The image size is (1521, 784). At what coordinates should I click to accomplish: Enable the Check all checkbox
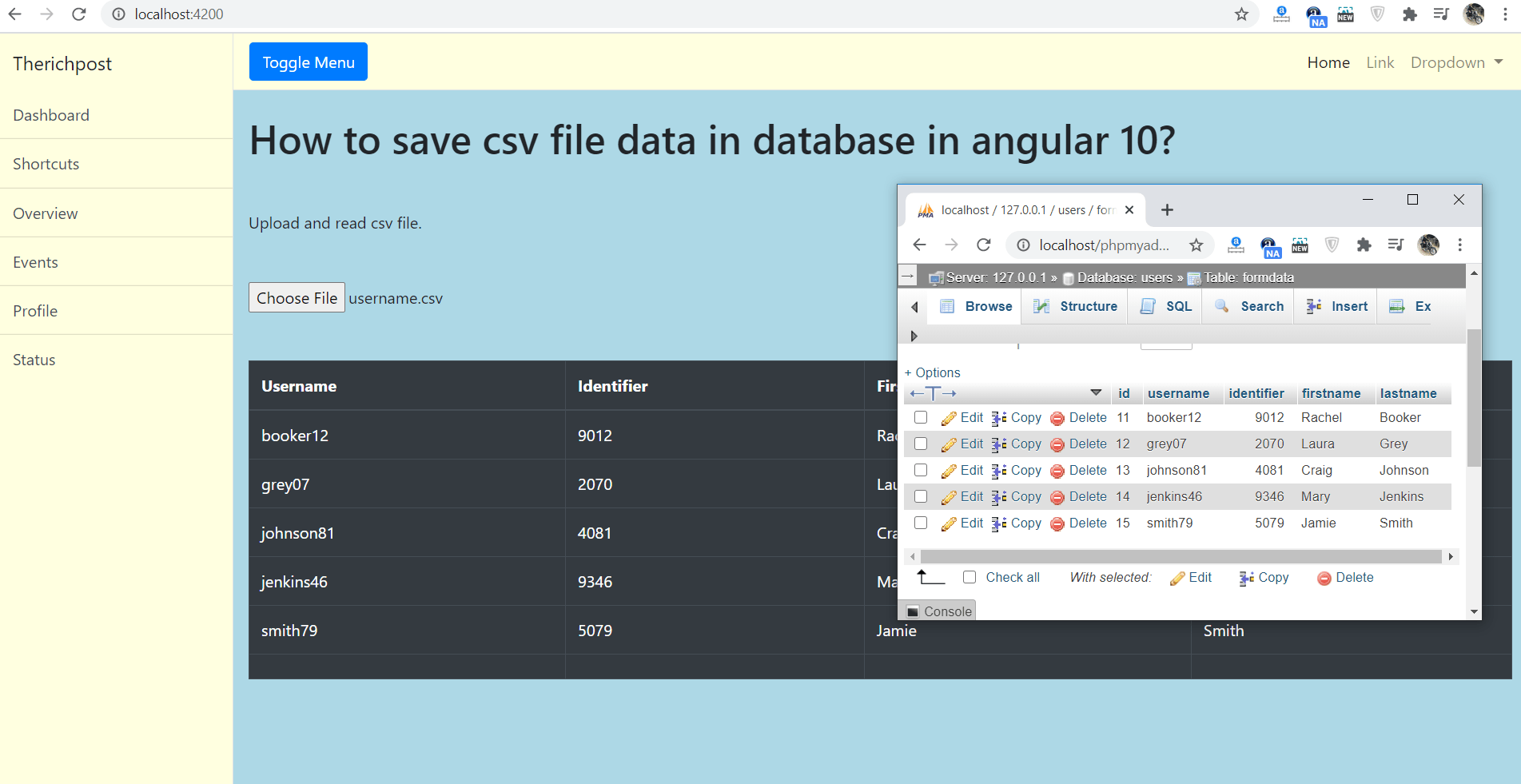tap(969, 577)
